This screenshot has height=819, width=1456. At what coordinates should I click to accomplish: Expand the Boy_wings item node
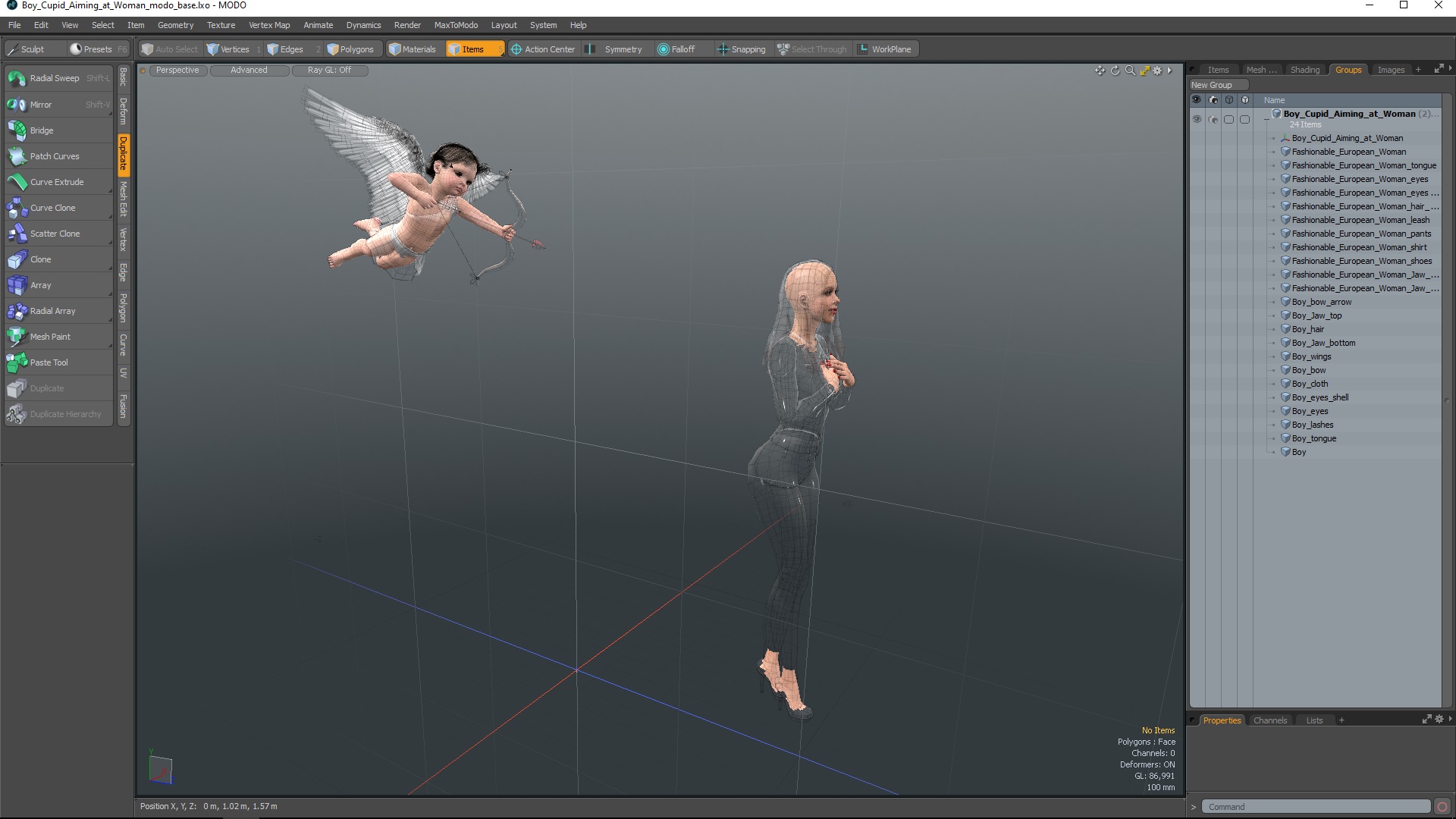click(1273, 356)
